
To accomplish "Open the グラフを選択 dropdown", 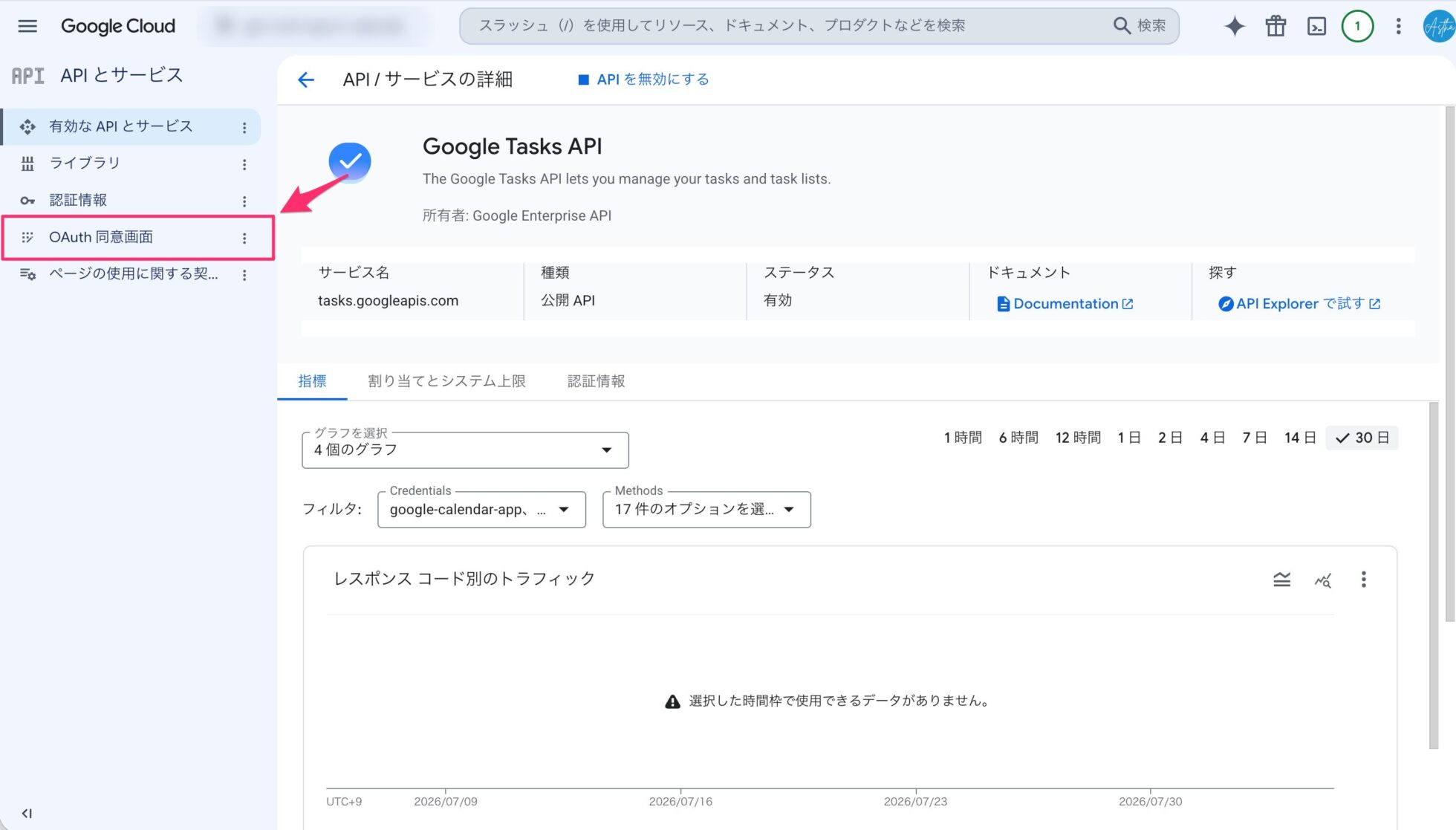I will click(x=465, y=450).
